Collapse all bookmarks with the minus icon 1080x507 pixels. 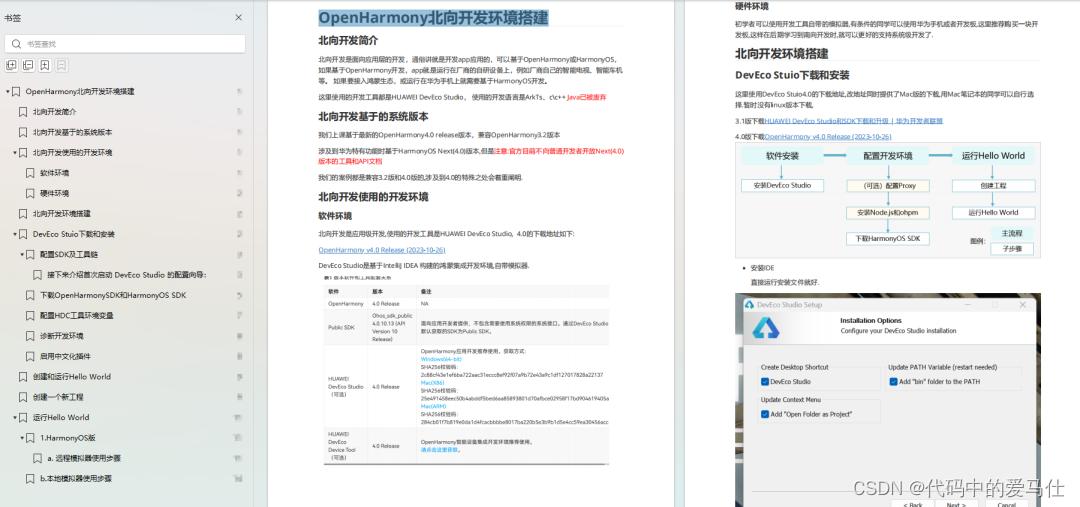pos(28,65)
